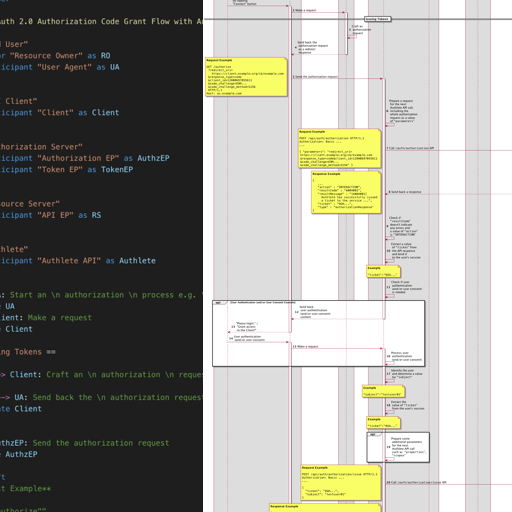Image resolution: width=512 pixels, height=512 pixels.
Task: Select the 'uthorize""' code line at bottom
Action: (23, 509)
